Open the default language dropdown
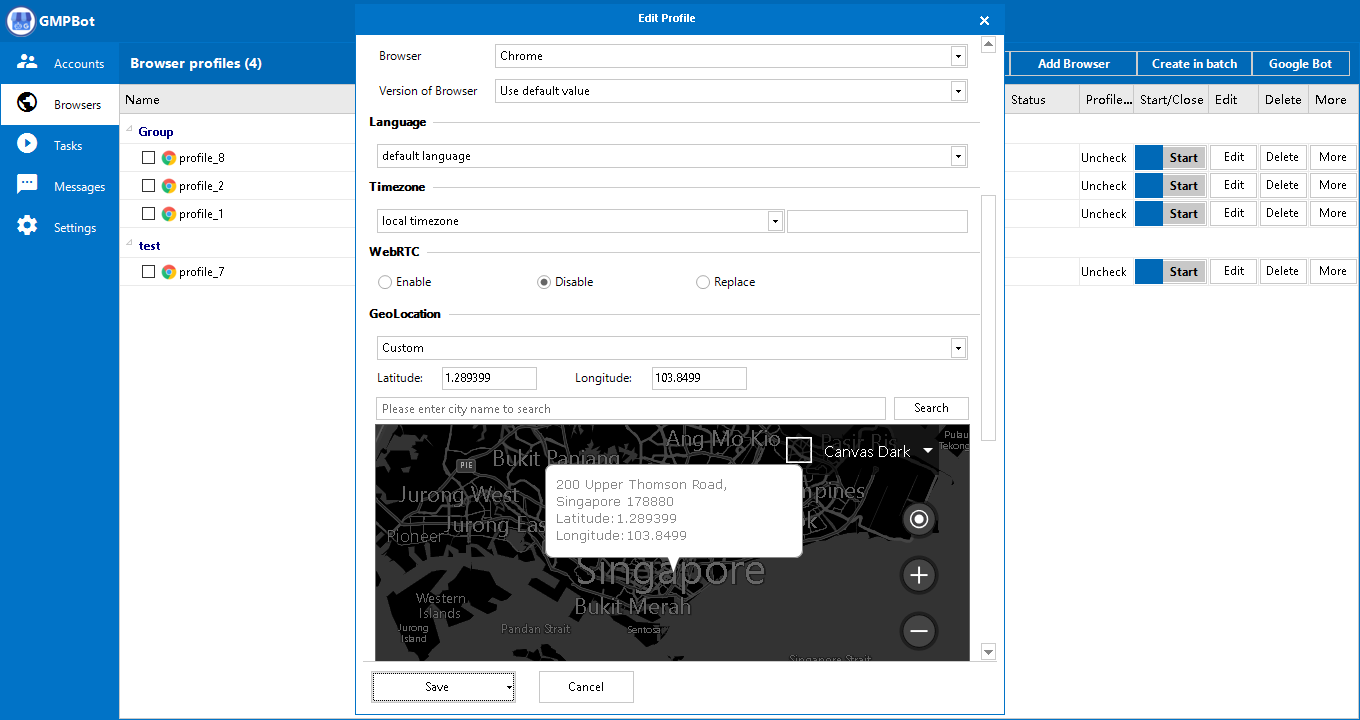The width and height of the screenshot is (1360, 720). point(958,156)
